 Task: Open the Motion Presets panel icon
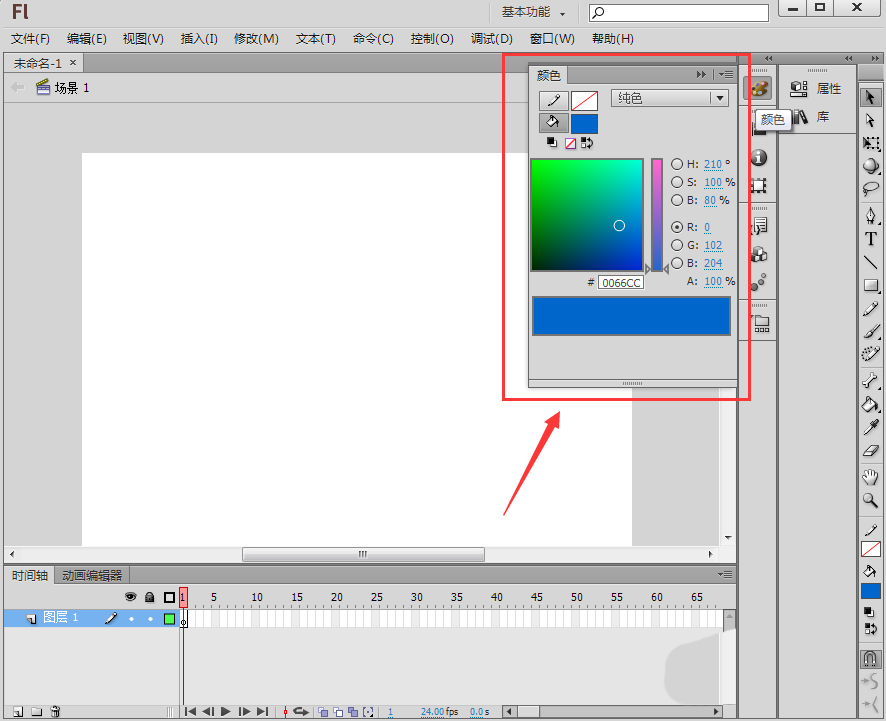click(x=758, y=282)
